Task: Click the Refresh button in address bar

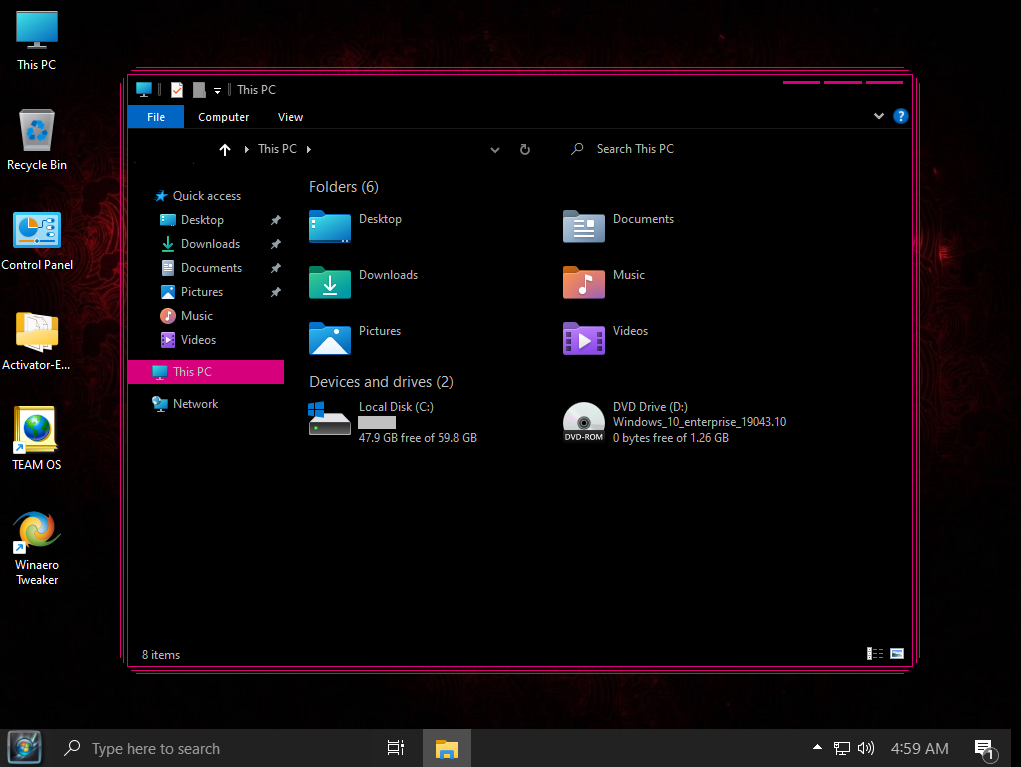Action: (x=524, y=149)
